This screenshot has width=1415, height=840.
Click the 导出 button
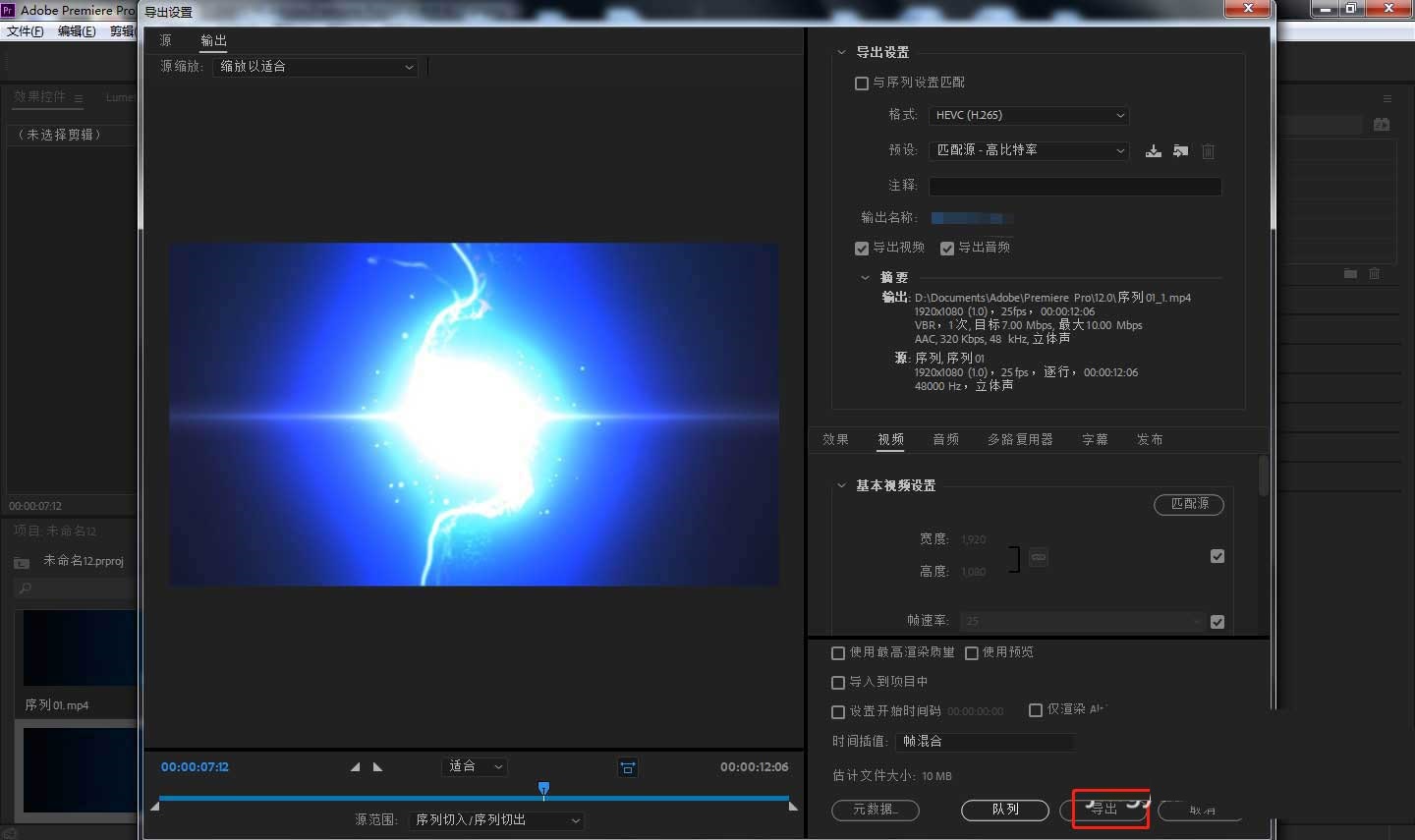(1108, 810)
